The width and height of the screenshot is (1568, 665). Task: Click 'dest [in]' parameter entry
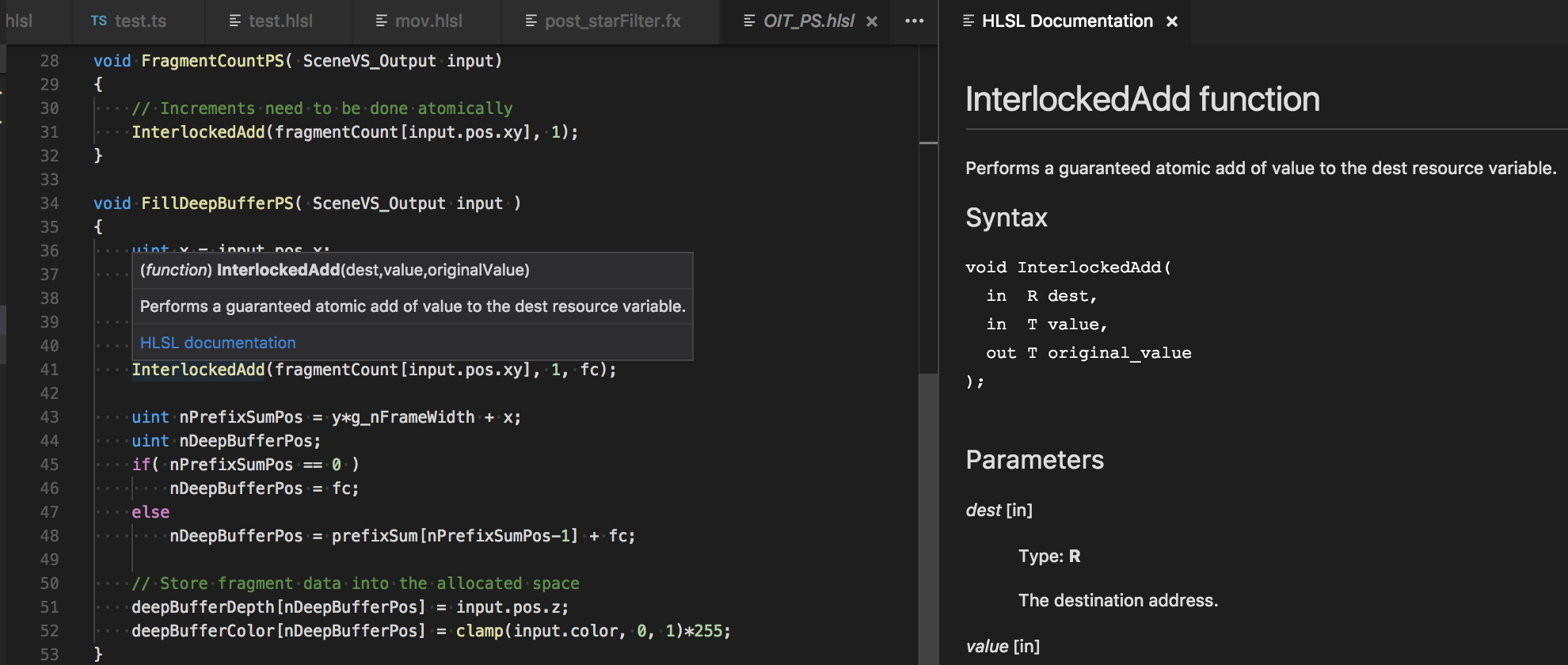coord(999,511)
